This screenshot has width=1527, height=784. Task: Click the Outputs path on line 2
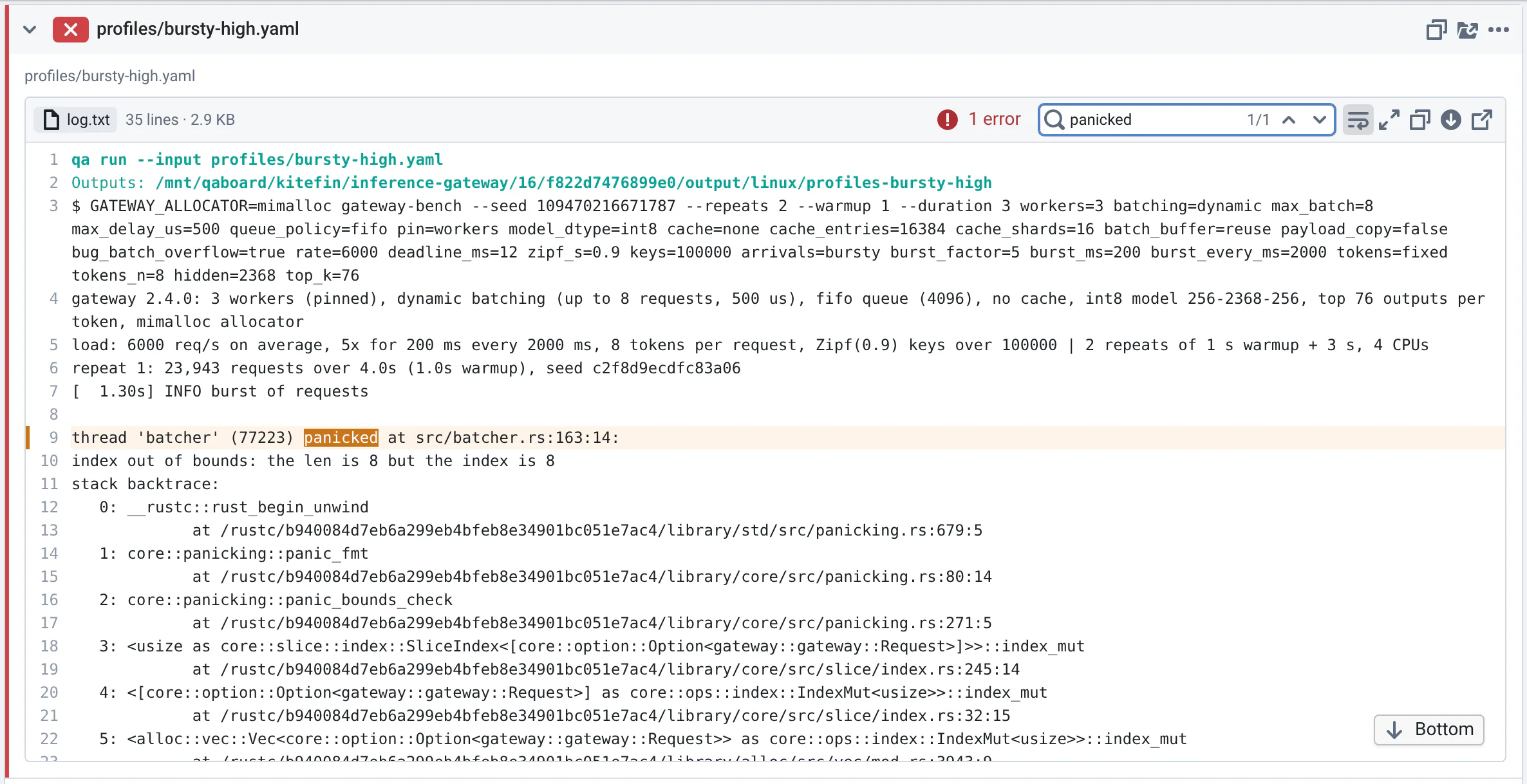[x=574, y=183]
